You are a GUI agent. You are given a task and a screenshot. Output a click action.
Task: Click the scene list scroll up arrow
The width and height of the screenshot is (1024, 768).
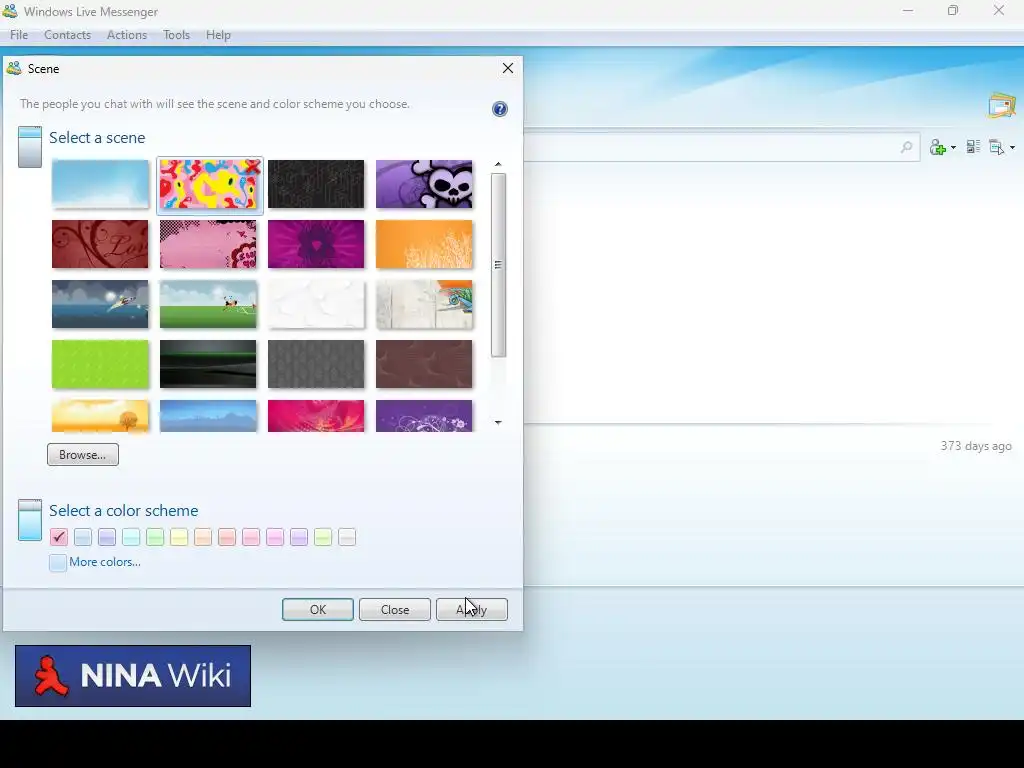point(498,165)
